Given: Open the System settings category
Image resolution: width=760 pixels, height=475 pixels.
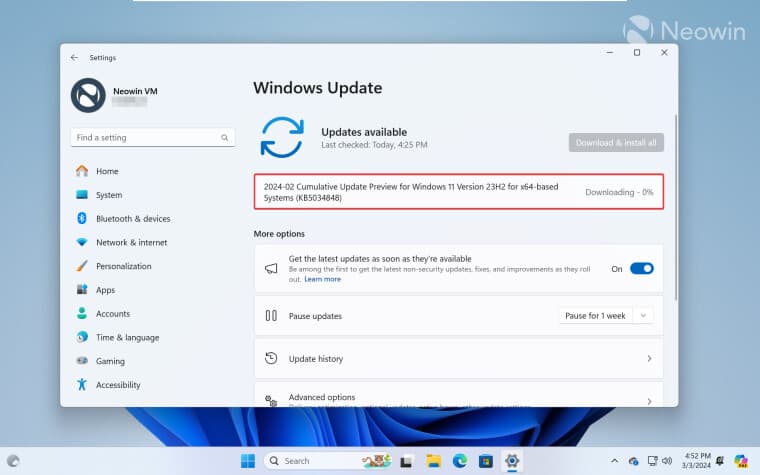Looking at the screenshot, I should 109,195.
